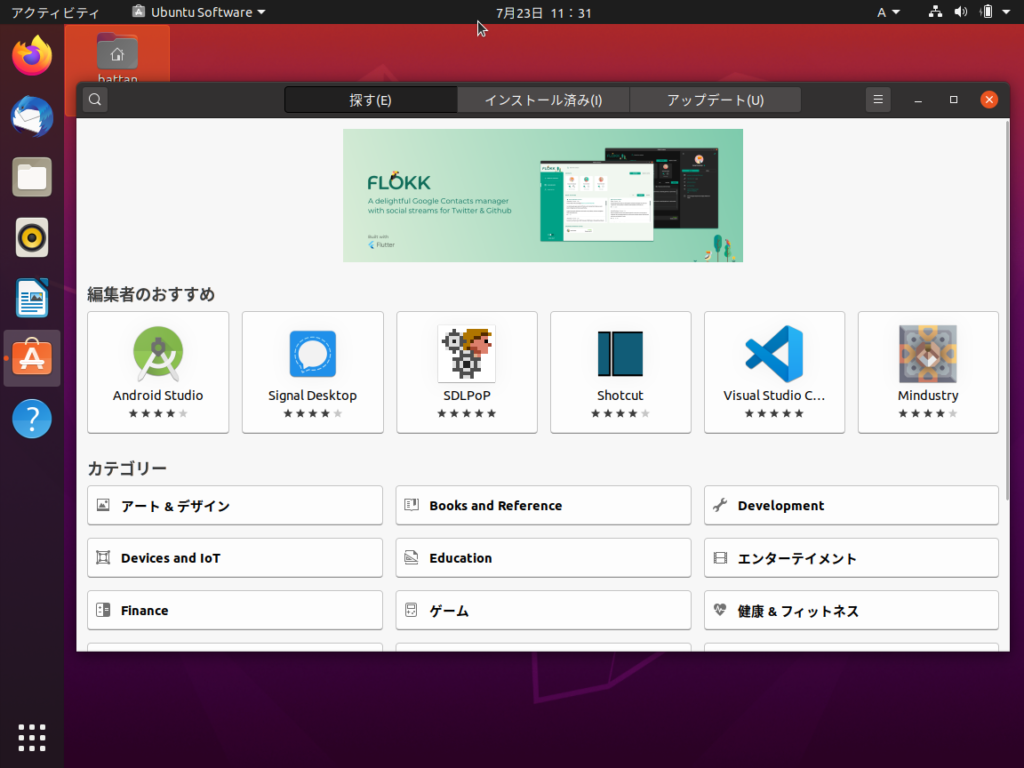Viewport: 1024px width, 768px height.
Task: Click the Shotcut app icon
Action: point(620,353)
